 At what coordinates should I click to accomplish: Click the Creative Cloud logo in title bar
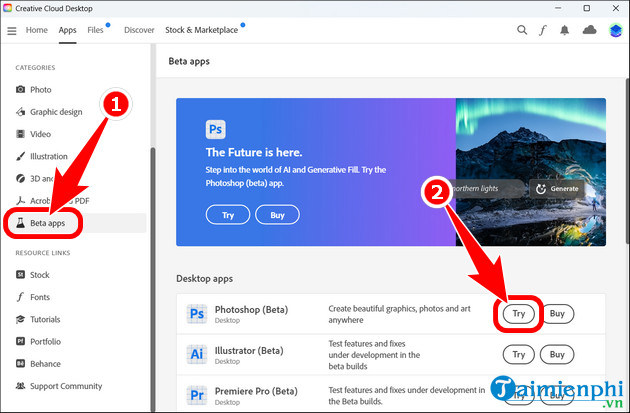[x=8, y=8]
